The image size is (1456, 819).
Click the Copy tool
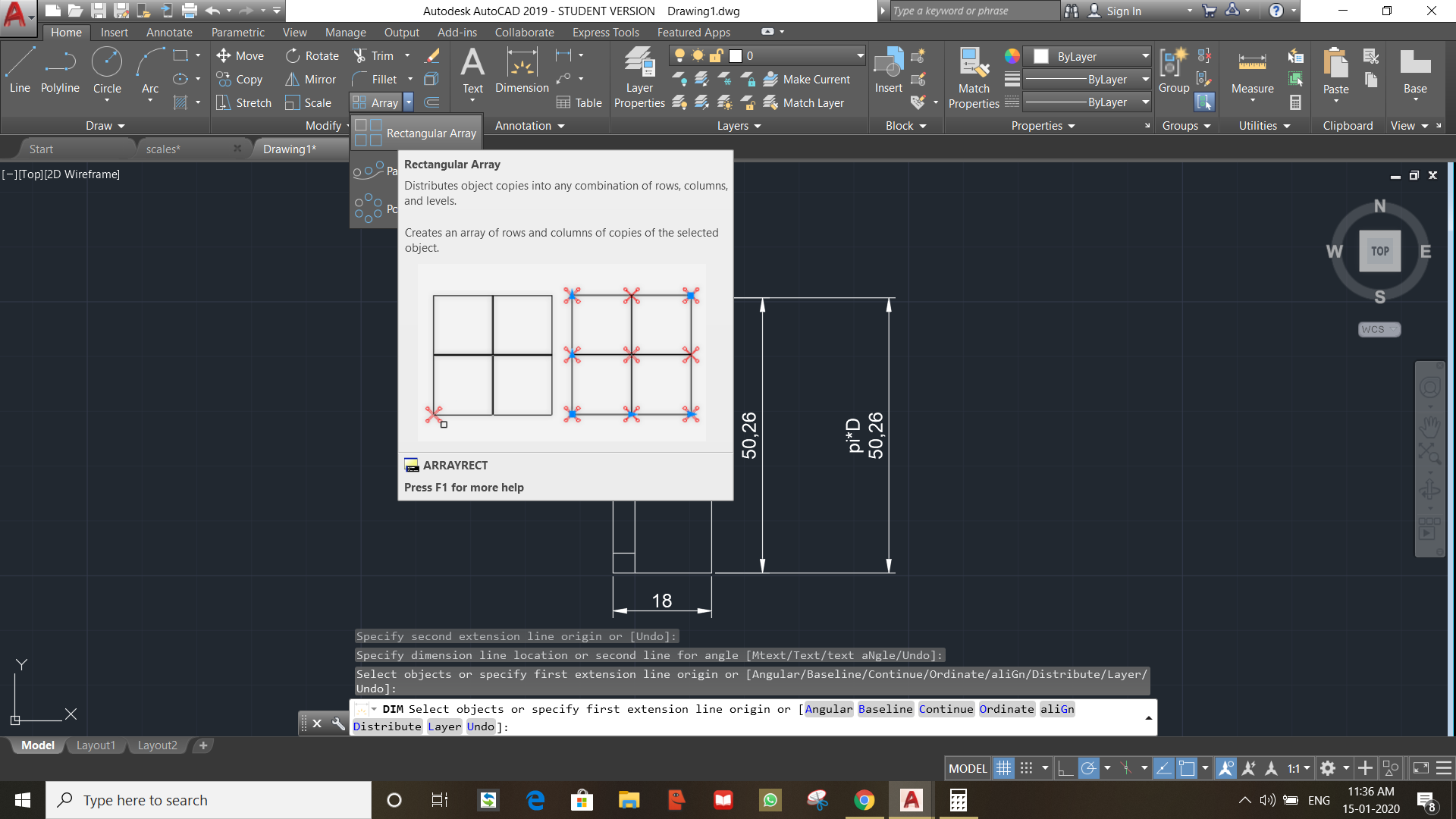click(x=240, y=79)
